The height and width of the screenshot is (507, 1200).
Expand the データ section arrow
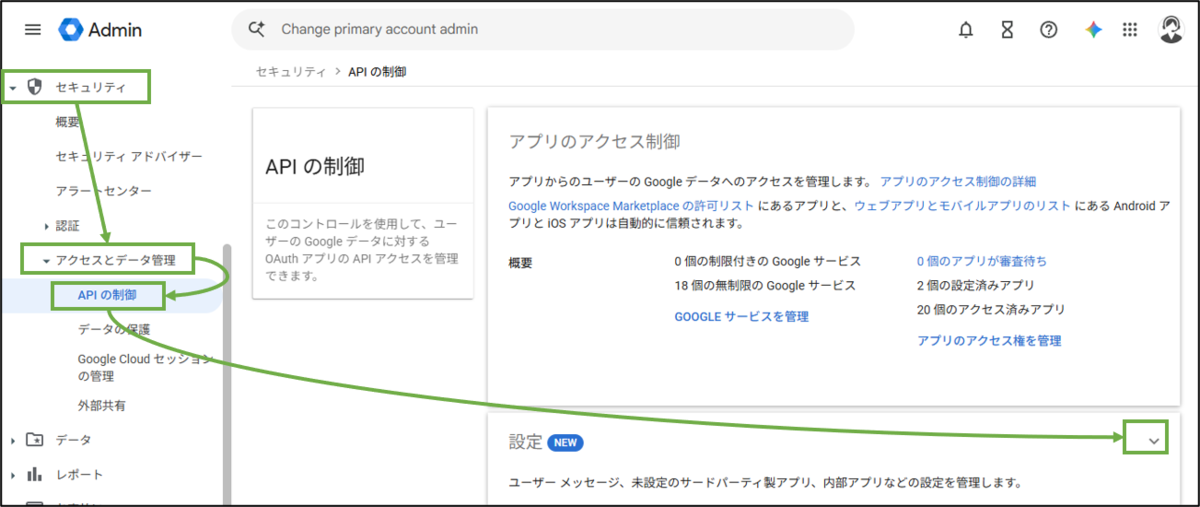point(13,440)
